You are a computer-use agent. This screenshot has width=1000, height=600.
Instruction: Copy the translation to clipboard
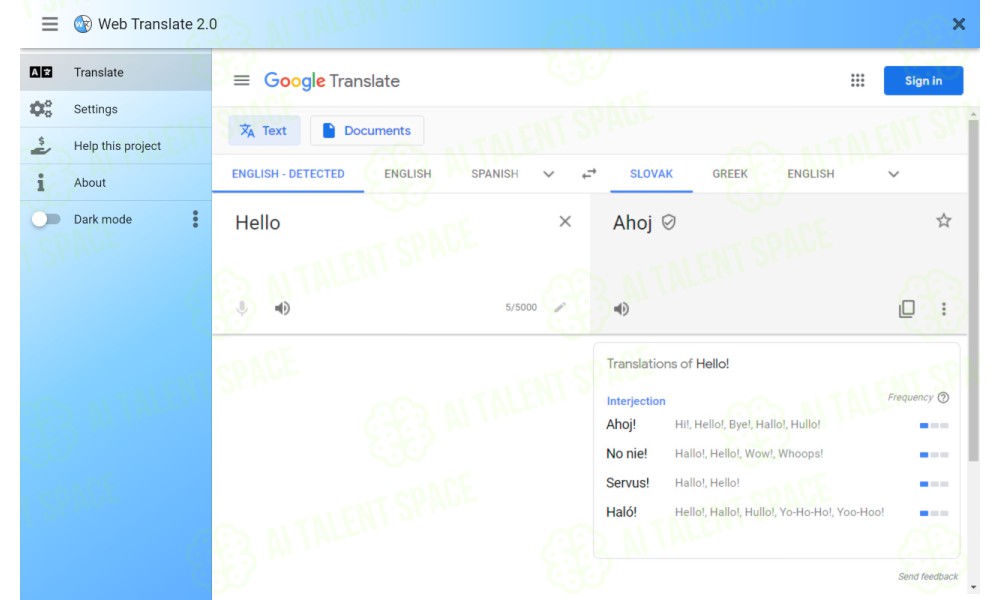point(906,309)
